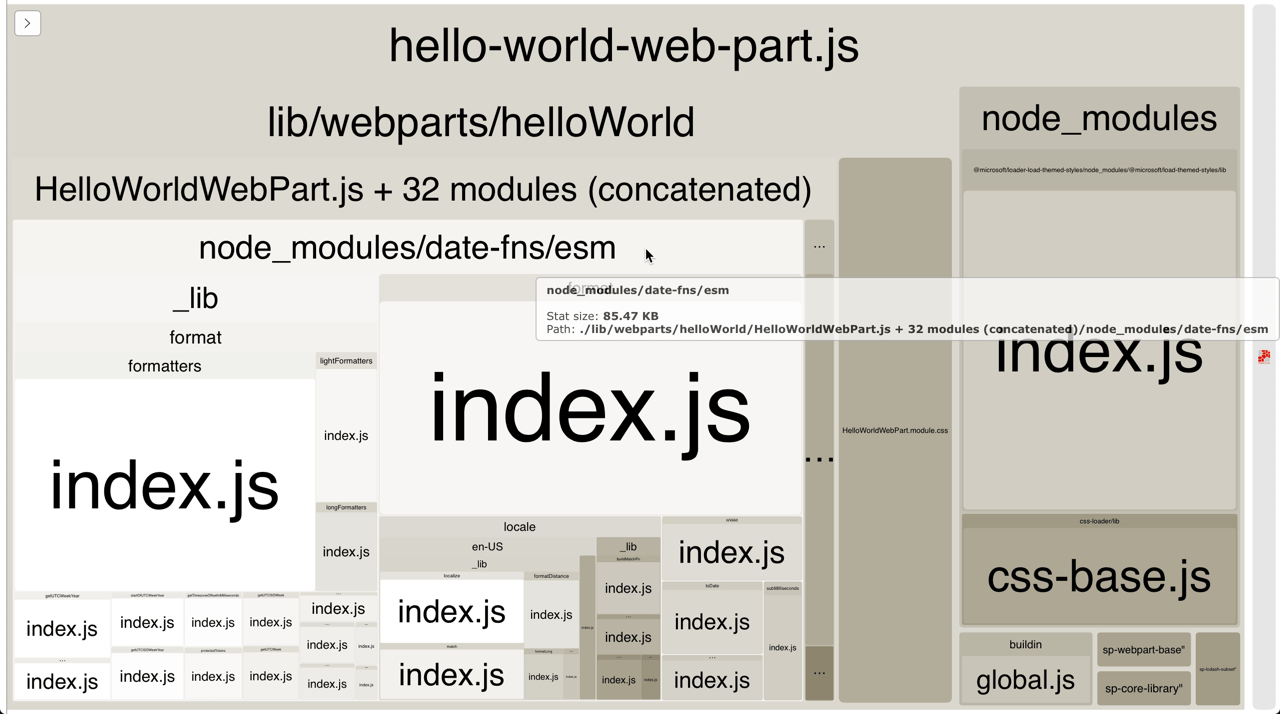Click the css-base.js module block
Image resolution: width=1280 pixels, height=714 pixels.
[1099, 577]
